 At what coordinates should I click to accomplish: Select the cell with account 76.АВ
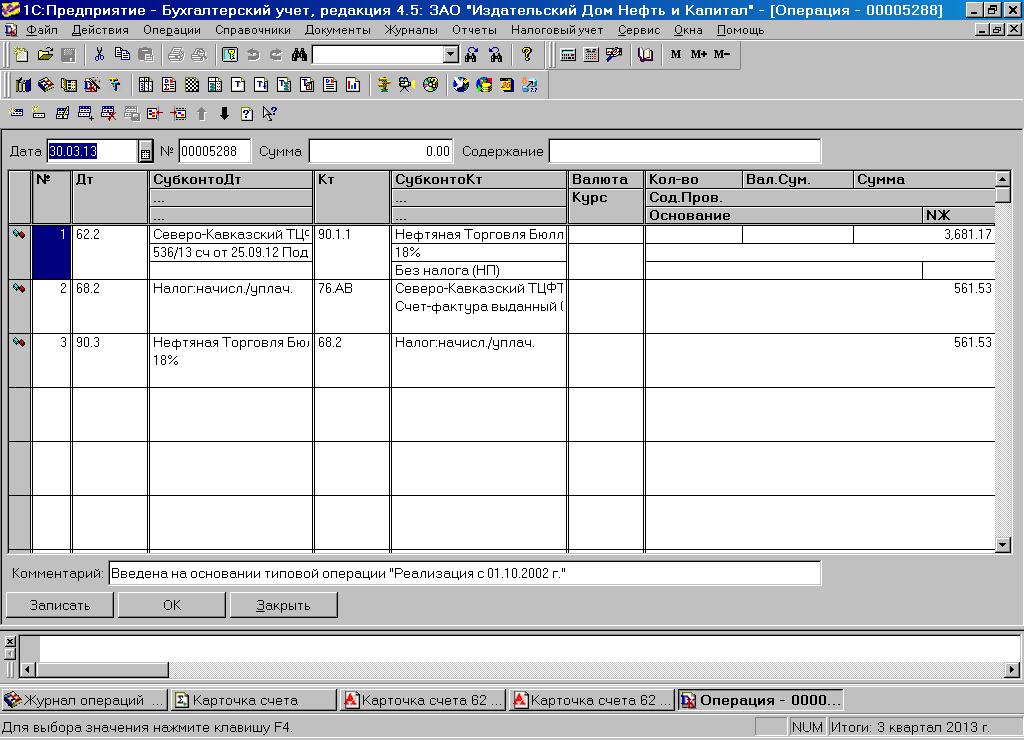coord(351,289)
